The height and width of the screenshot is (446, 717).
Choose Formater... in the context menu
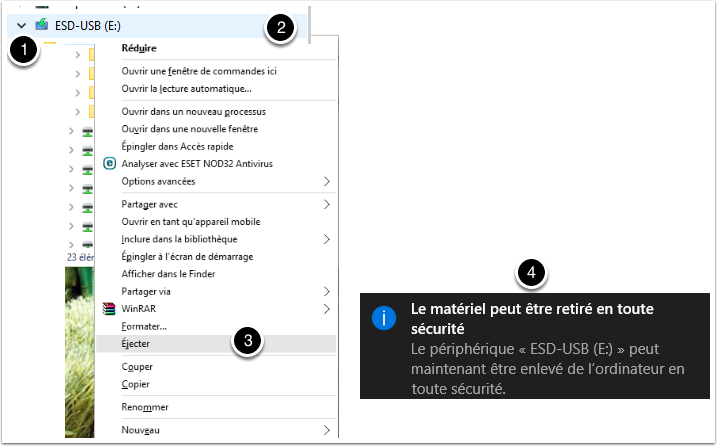click(x=144, y=326)
